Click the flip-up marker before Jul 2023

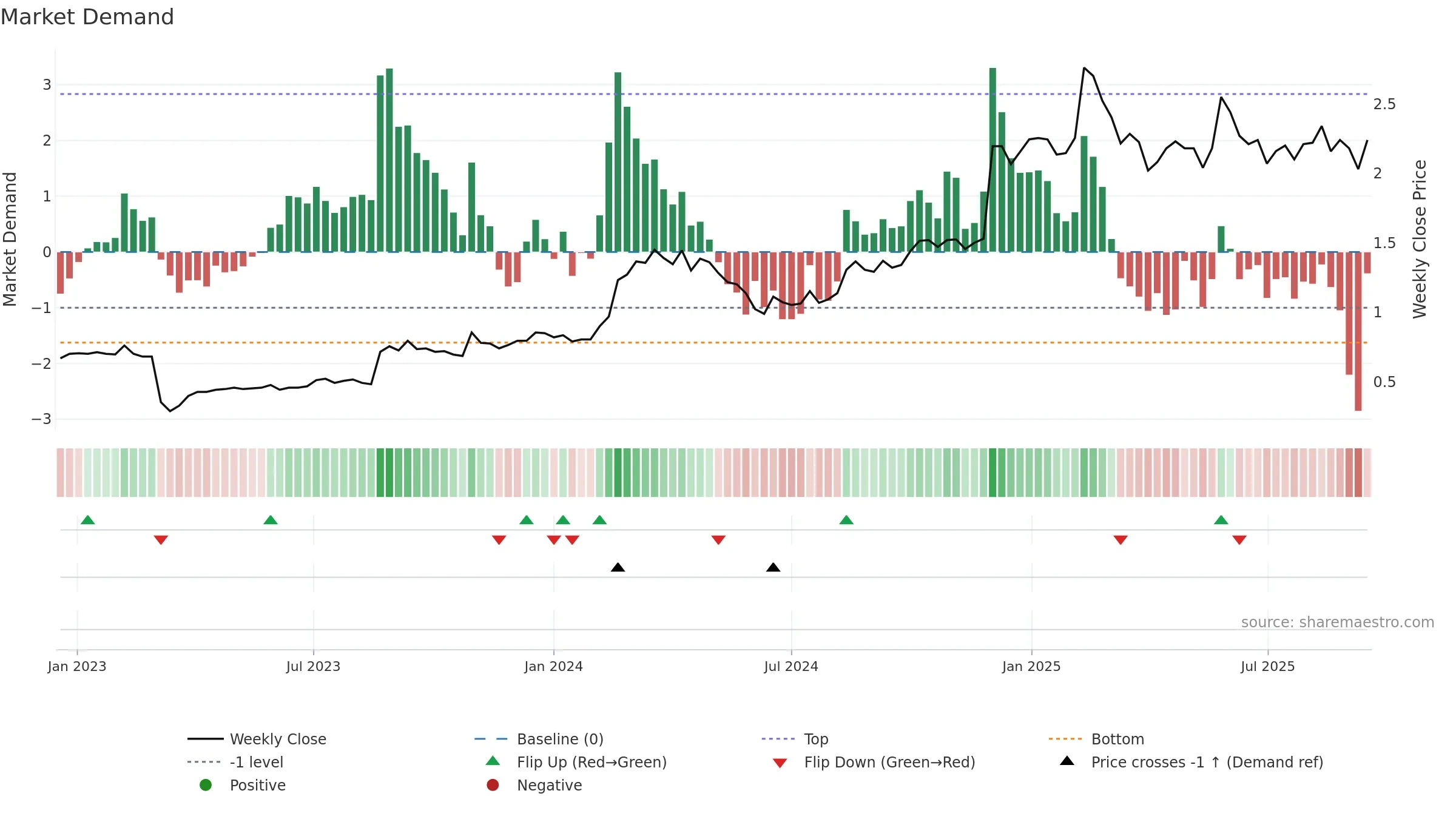point(271,520)
